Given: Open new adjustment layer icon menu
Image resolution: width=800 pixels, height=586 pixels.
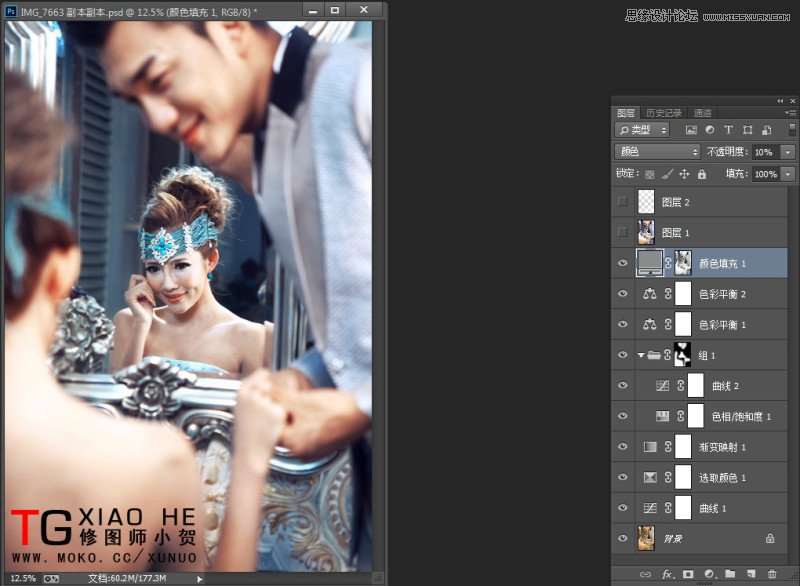Looking at the screenshot, I should pyautogui.click(x=711, y=574).
